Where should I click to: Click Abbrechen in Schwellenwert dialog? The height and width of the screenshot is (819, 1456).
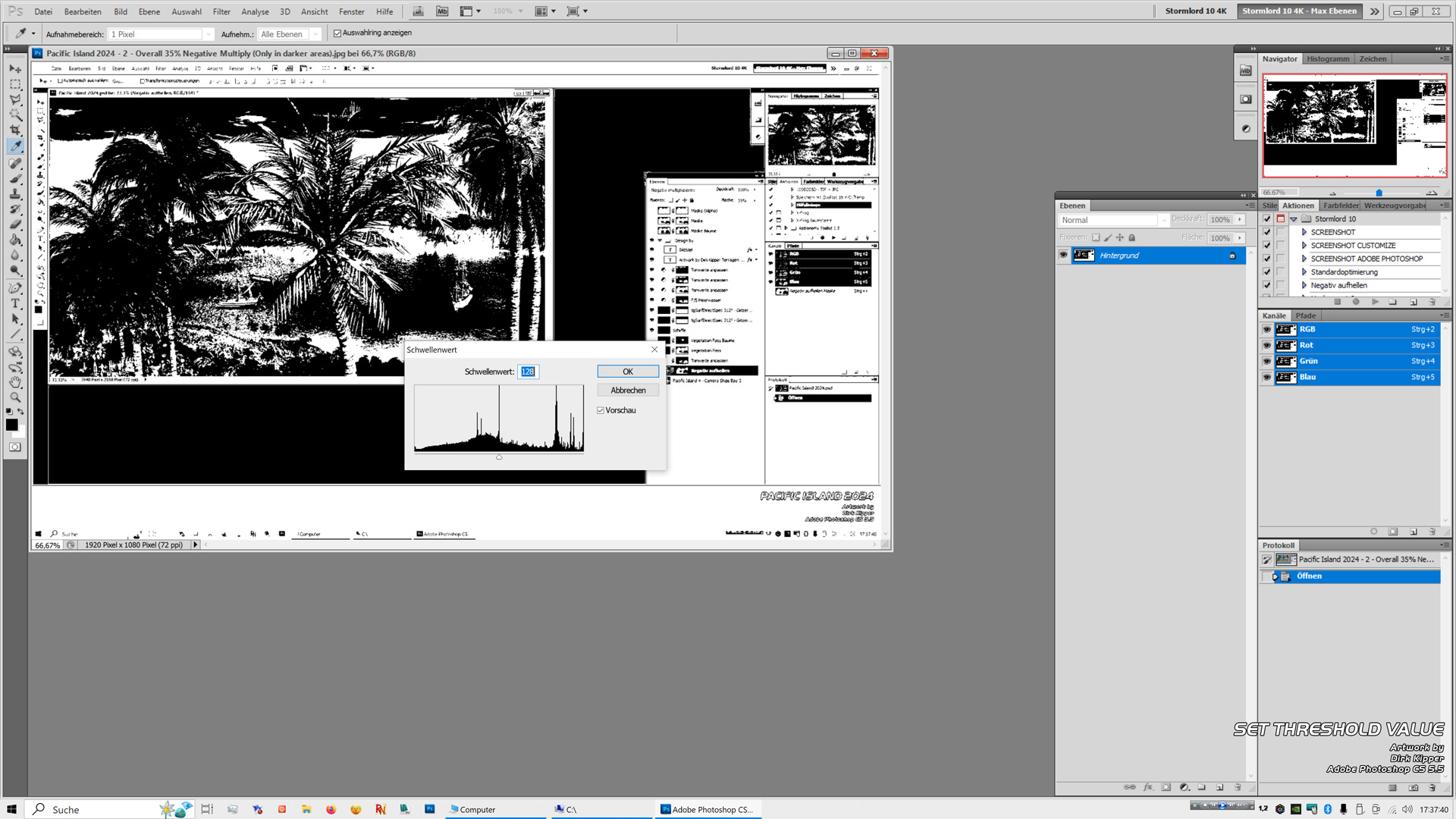(x=627, y=390)
